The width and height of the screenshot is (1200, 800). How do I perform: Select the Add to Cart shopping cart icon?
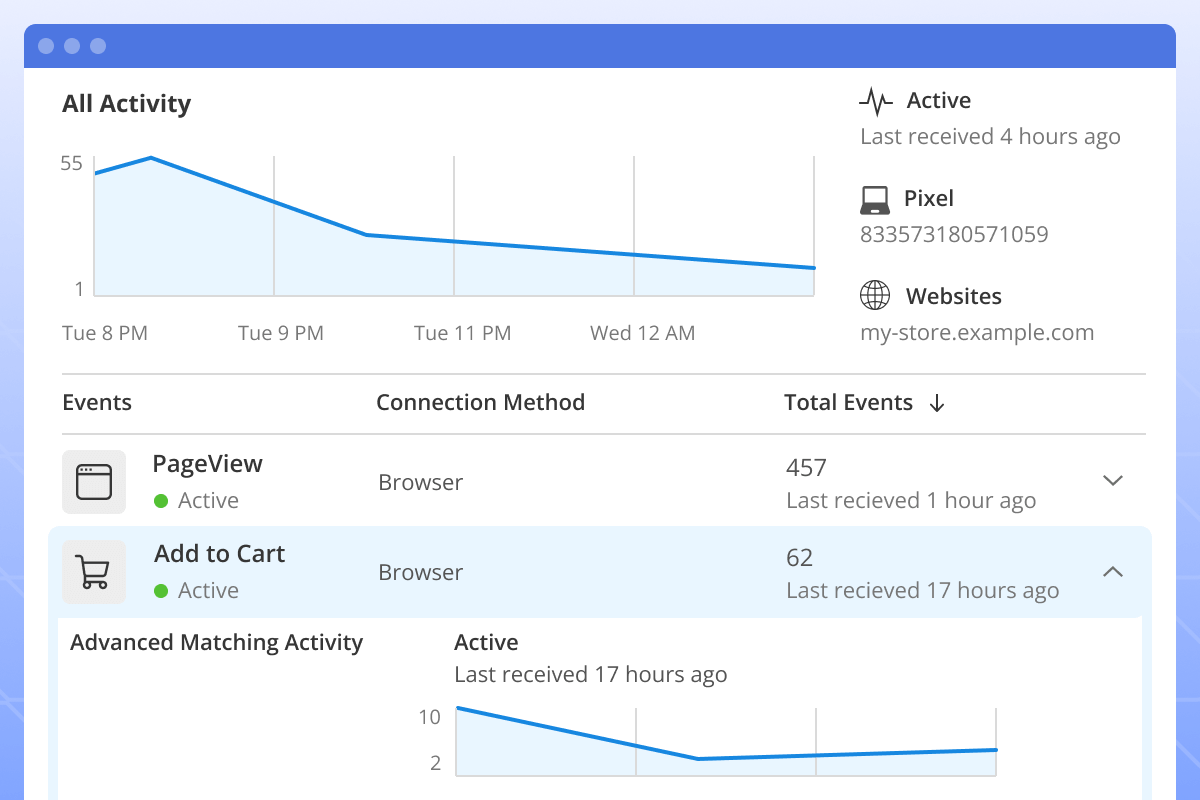click(94, 571)
